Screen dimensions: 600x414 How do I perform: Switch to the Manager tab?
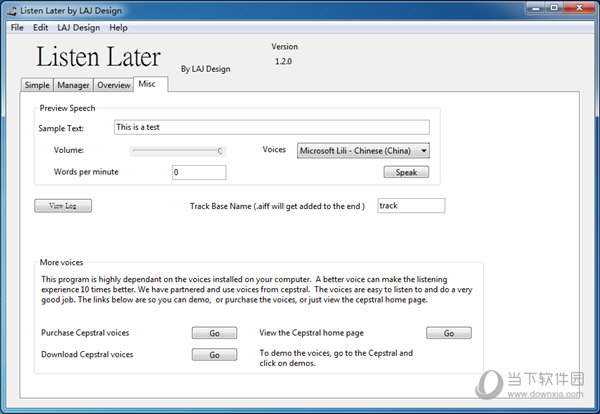[73, 85]
